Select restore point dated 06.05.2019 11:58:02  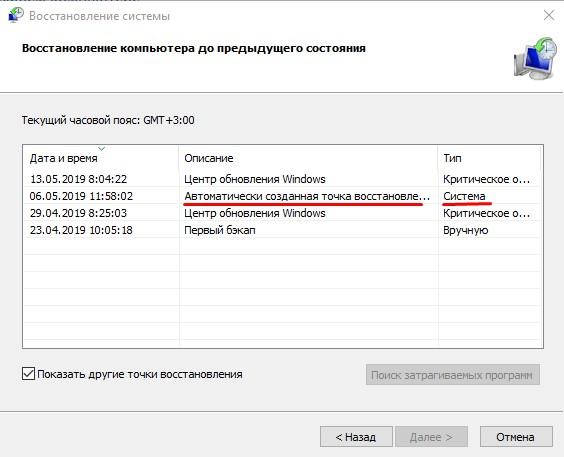(283, 196)
